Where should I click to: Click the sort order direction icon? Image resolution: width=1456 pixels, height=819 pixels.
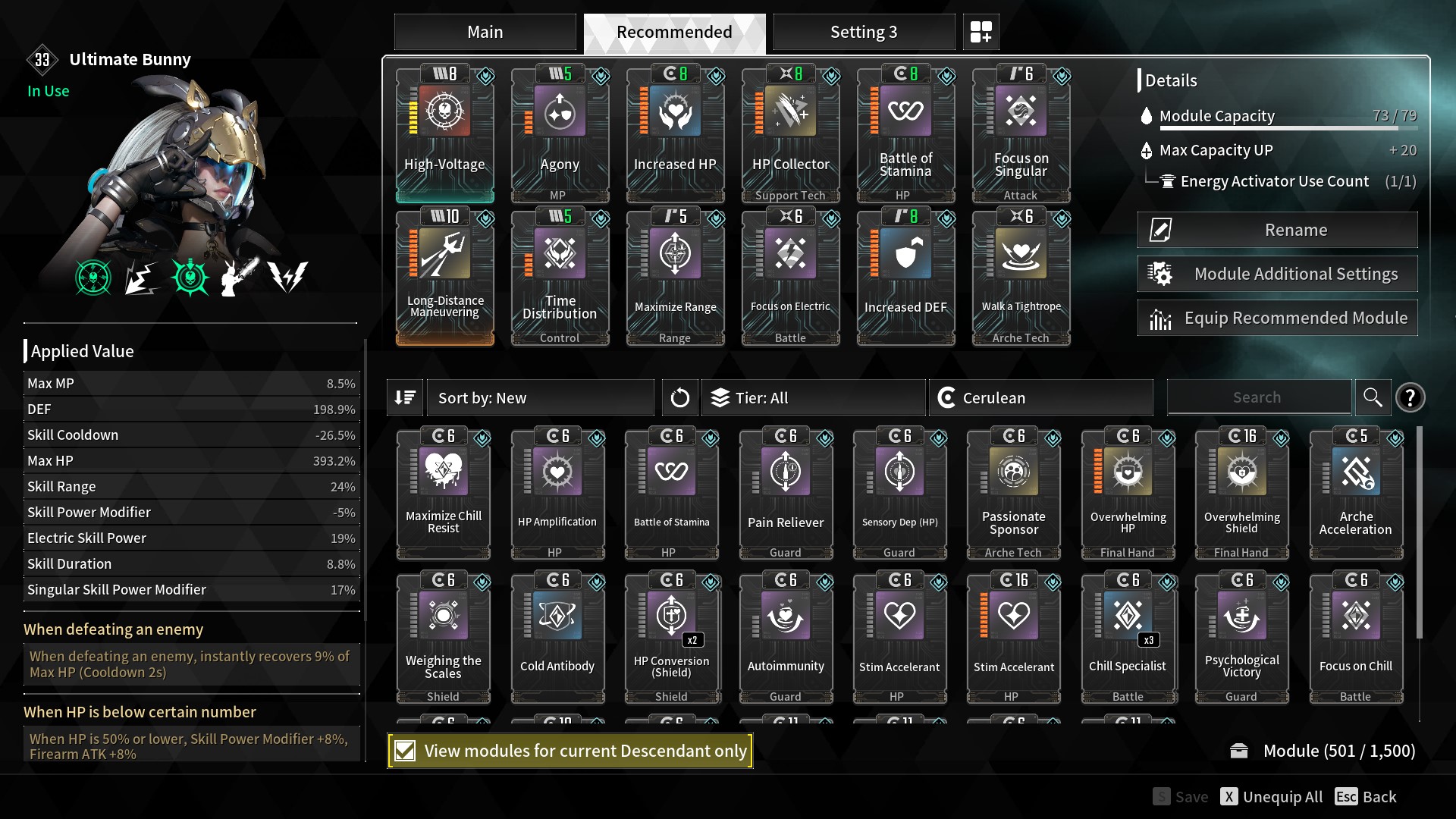[405, 397]
